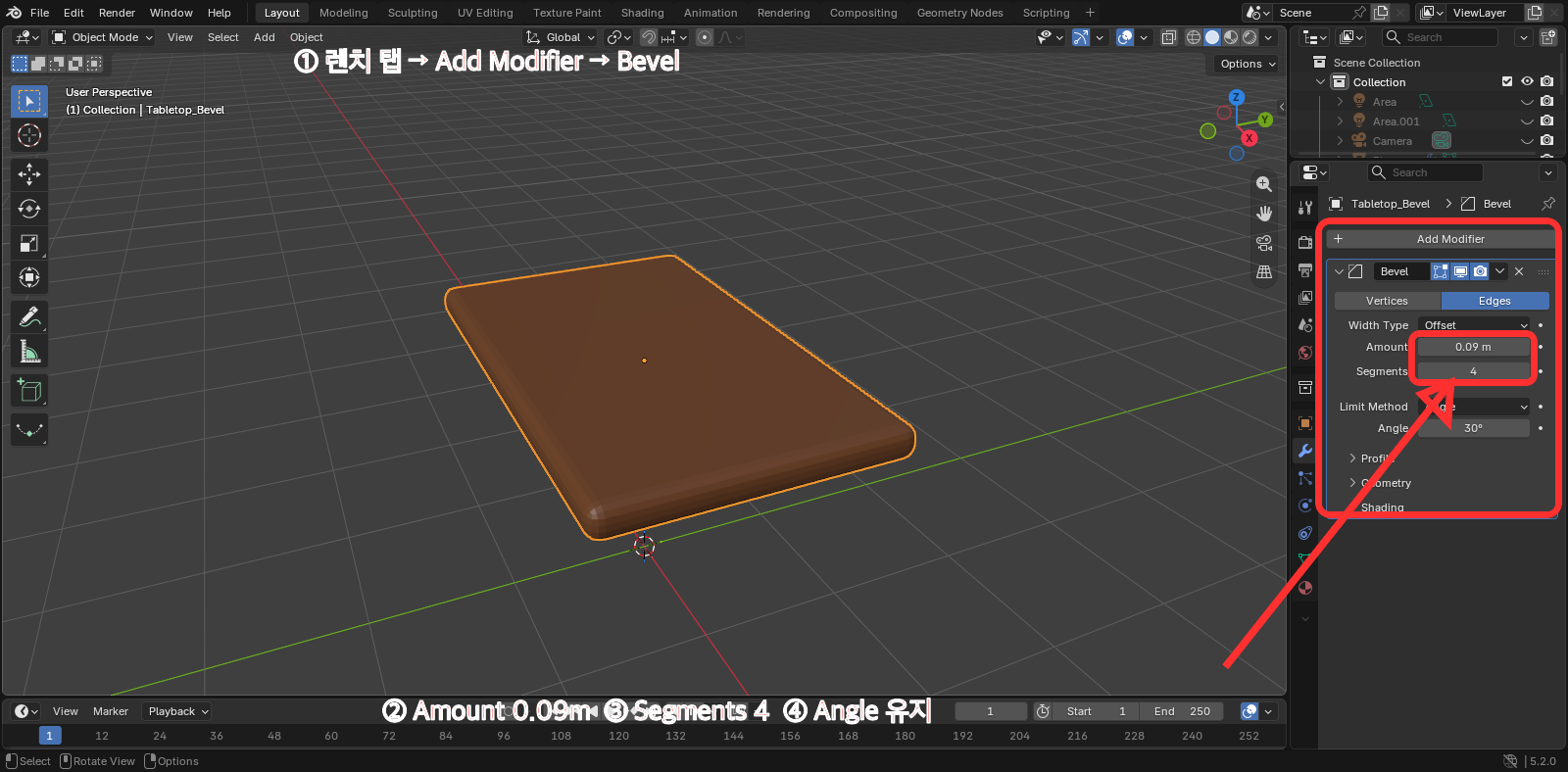The height and width of the screenshot is (772, 1568).
Task: Open the Global transform orientation dropdown
Action: [561, 37]
